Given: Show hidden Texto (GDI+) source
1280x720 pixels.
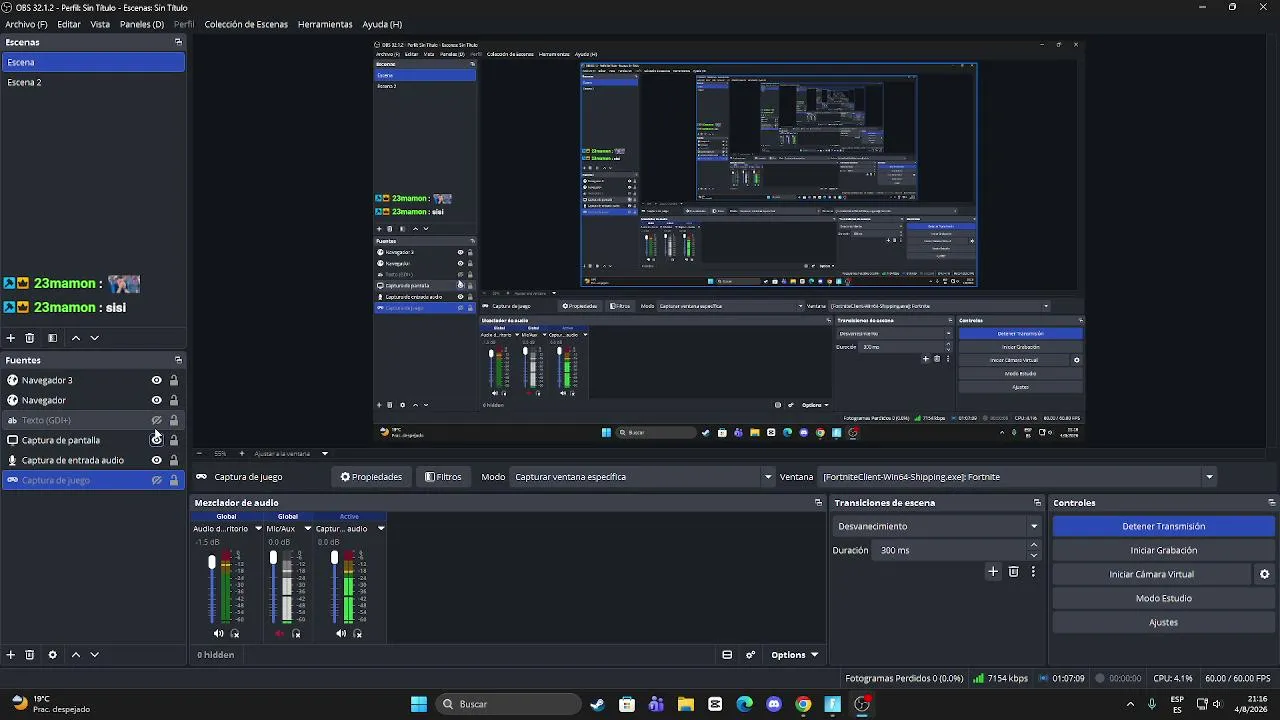Looking at the screenshot, I should (x=157, y=420).
